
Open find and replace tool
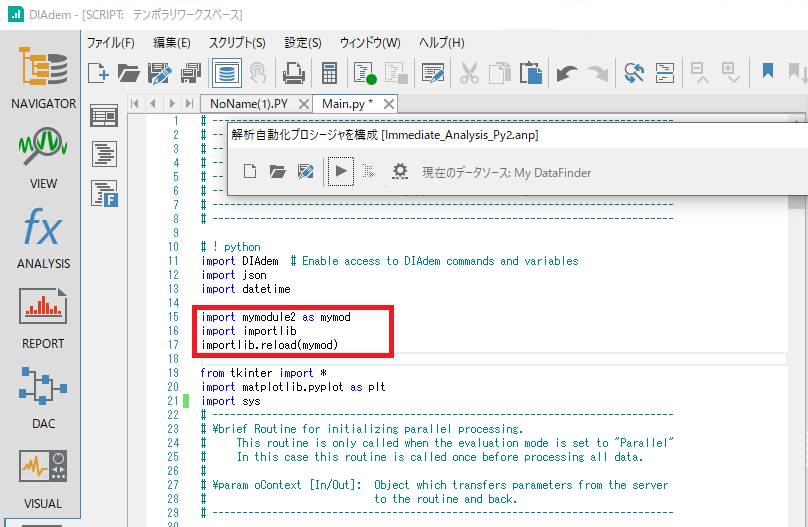click(634, 73)
